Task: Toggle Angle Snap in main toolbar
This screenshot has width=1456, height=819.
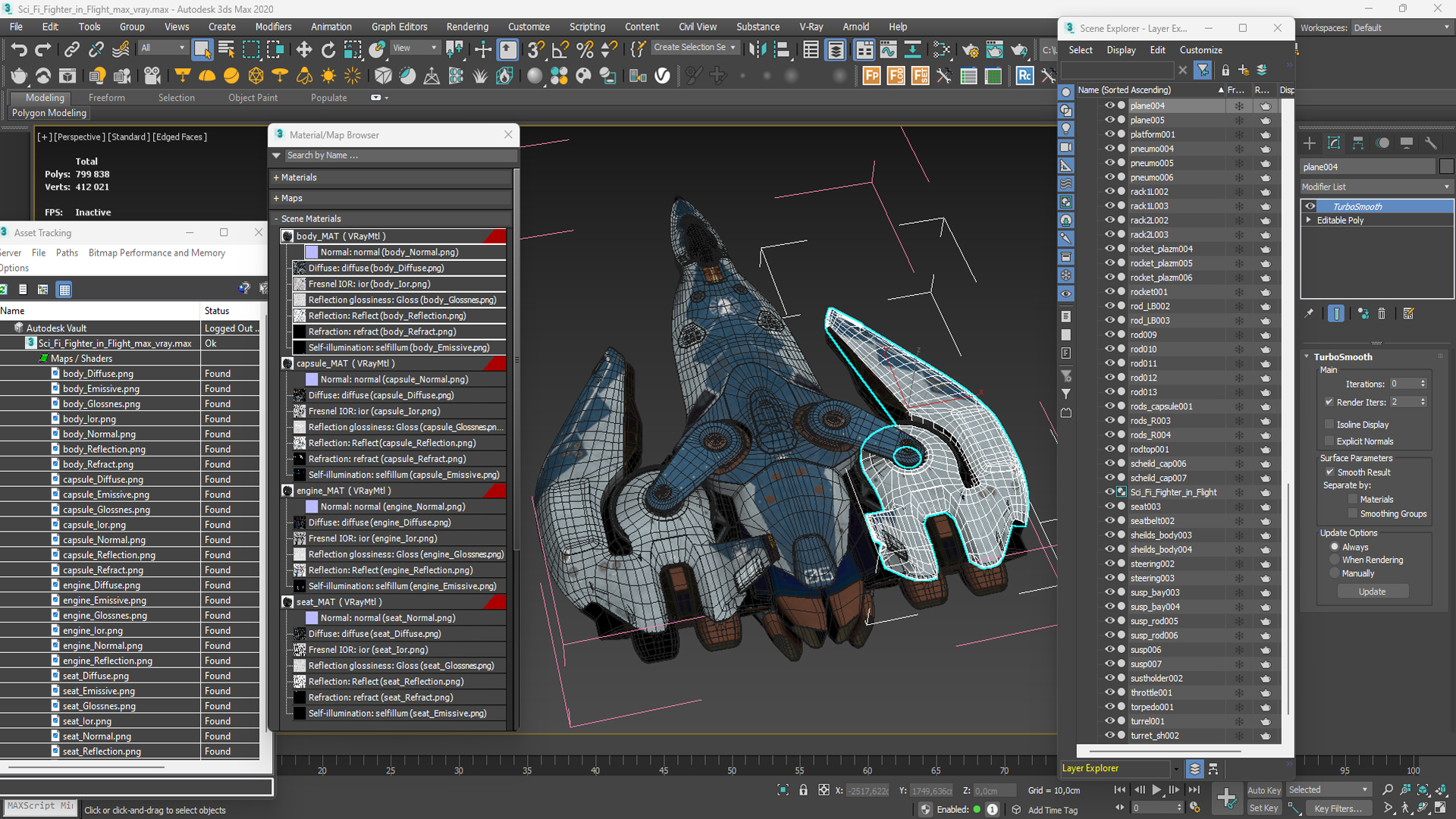Action: pos(560,50)
